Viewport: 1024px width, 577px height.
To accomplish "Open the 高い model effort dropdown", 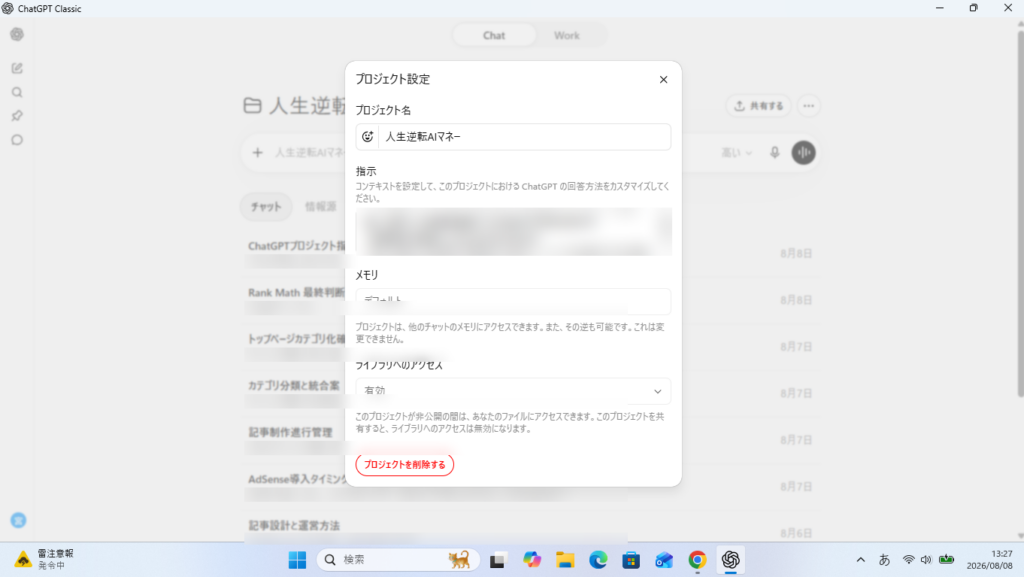I will point(736,153).
